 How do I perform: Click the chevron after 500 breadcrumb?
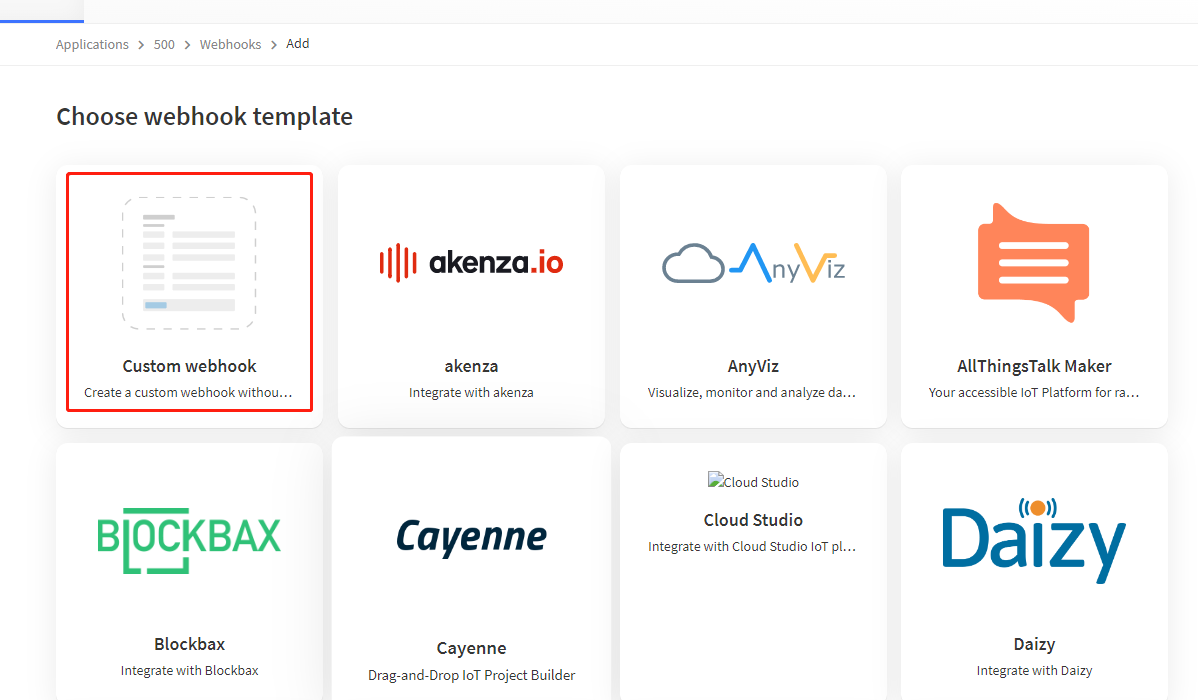pos(187,45)
